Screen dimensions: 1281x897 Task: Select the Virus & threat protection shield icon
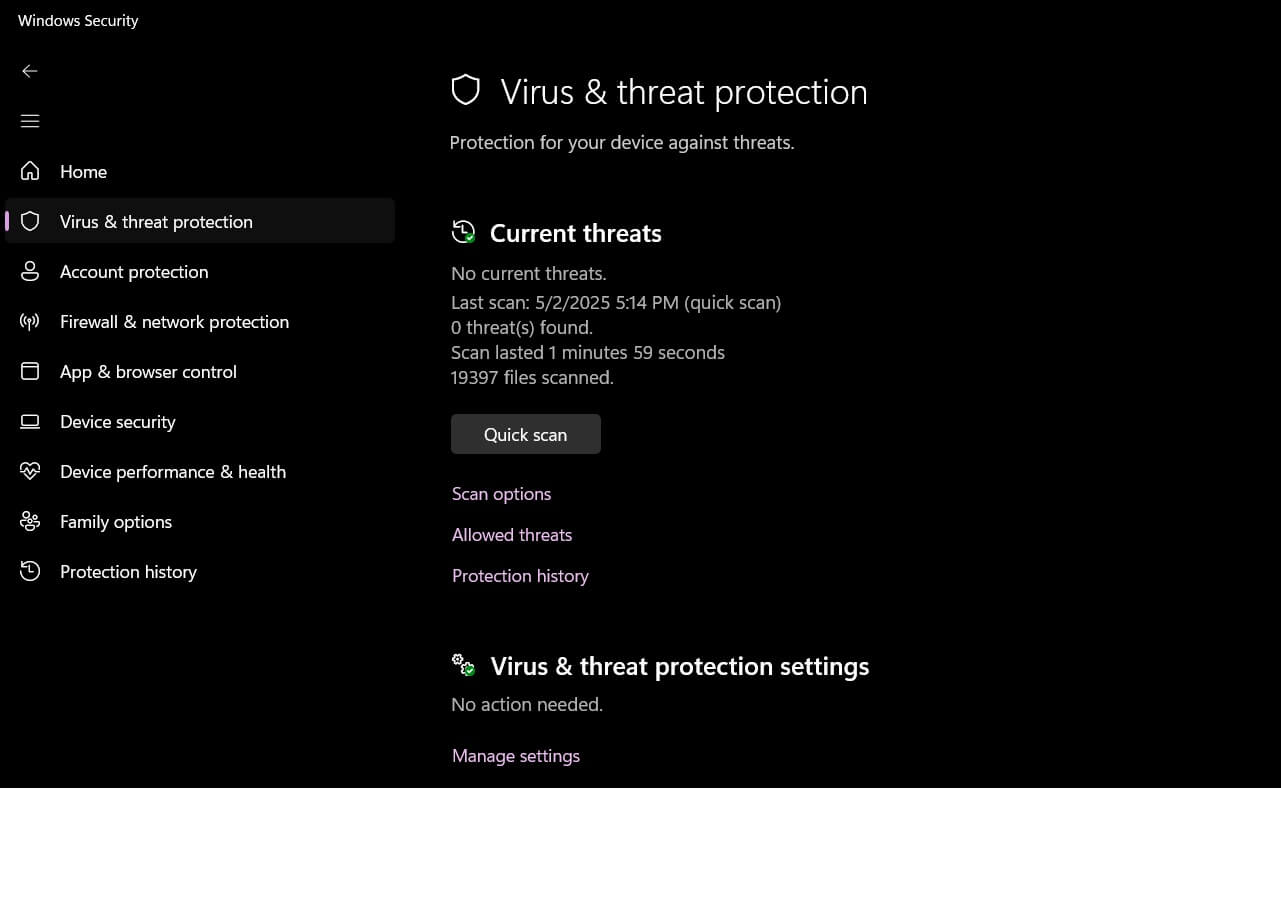tap(30, 221)
